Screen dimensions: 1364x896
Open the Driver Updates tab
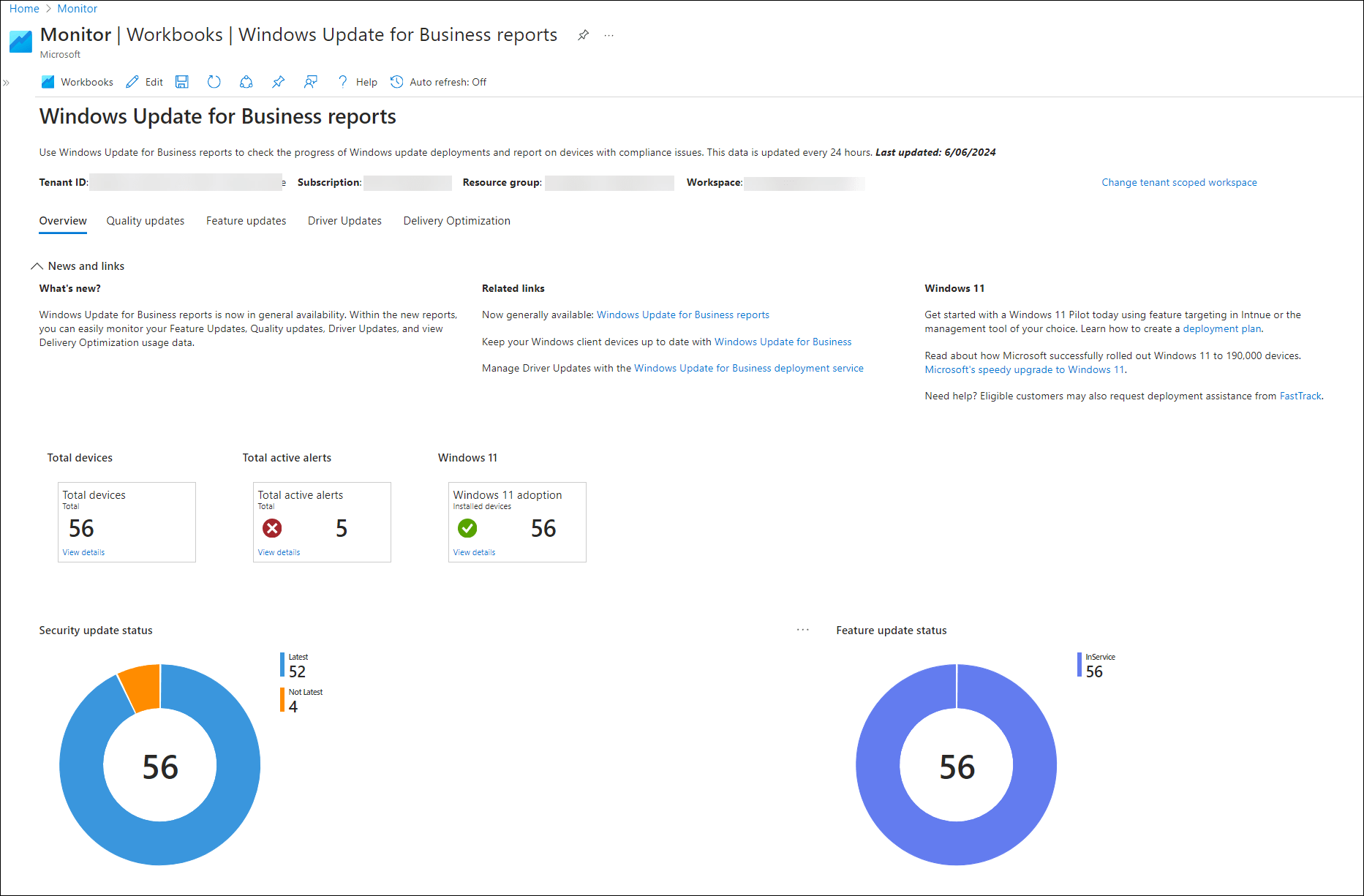(344, 221)
